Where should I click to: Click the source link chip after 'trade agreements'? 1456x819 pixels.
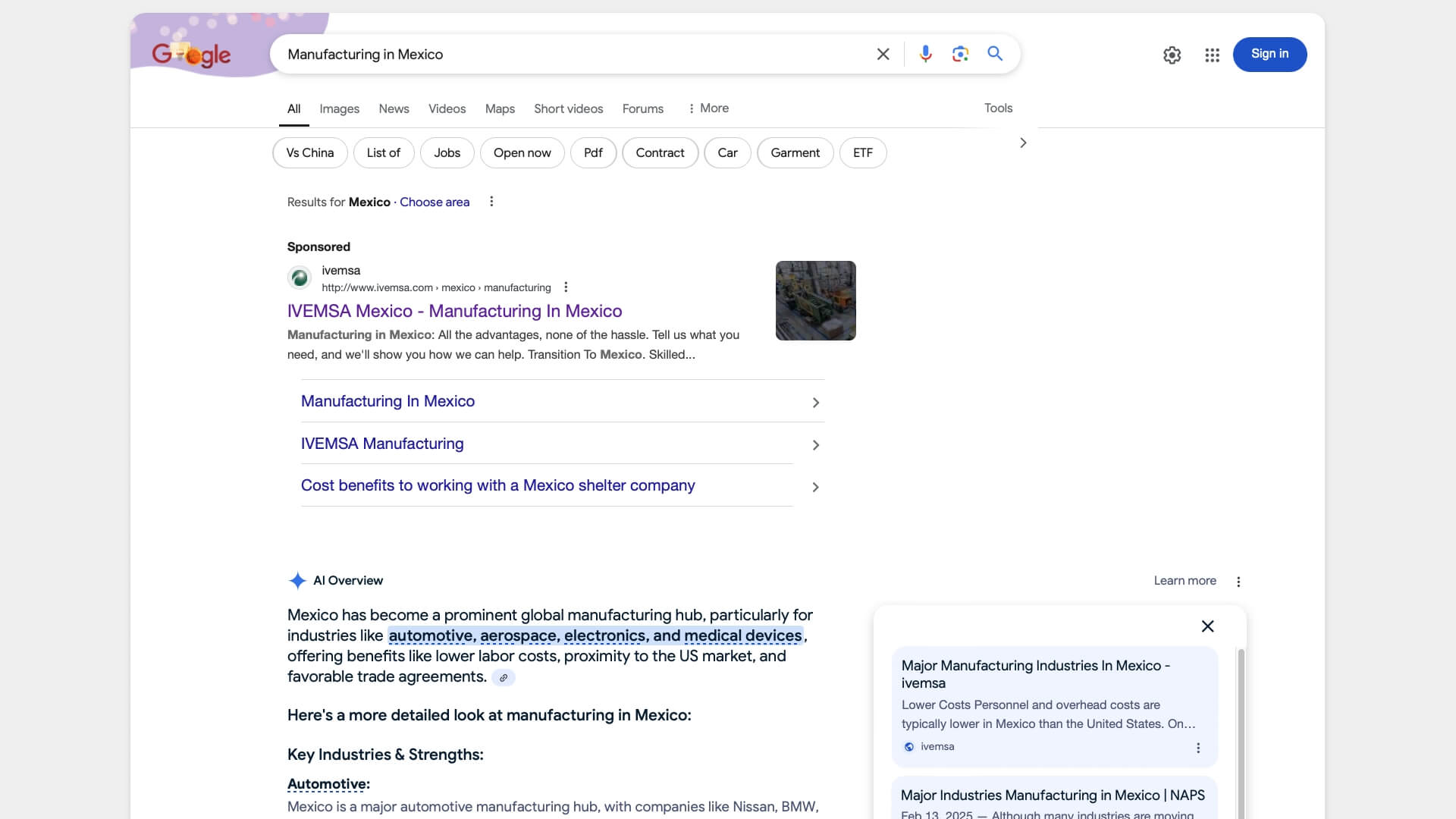(x=504, y=678)
